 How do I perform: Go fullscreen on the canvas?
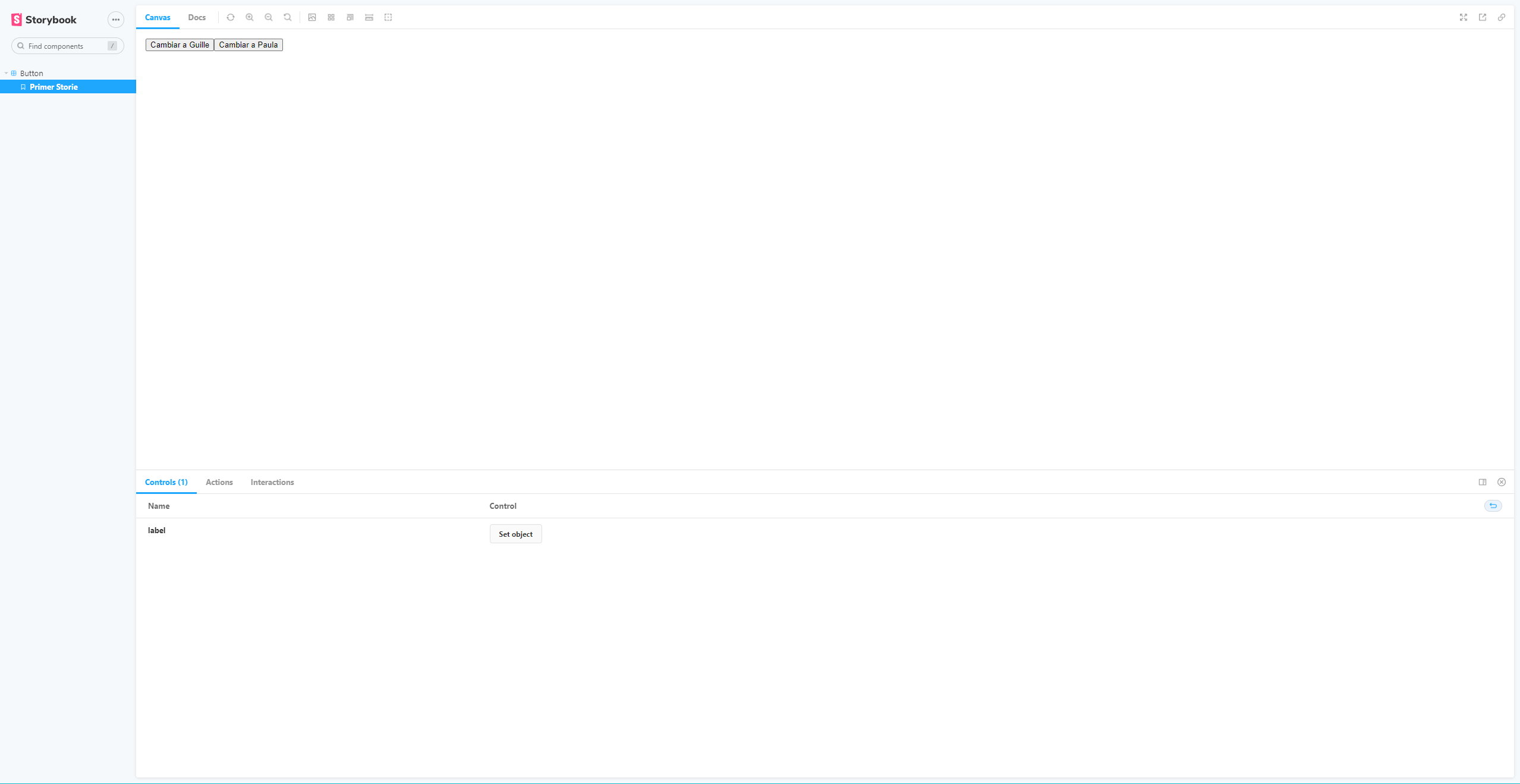[1463, 17]
